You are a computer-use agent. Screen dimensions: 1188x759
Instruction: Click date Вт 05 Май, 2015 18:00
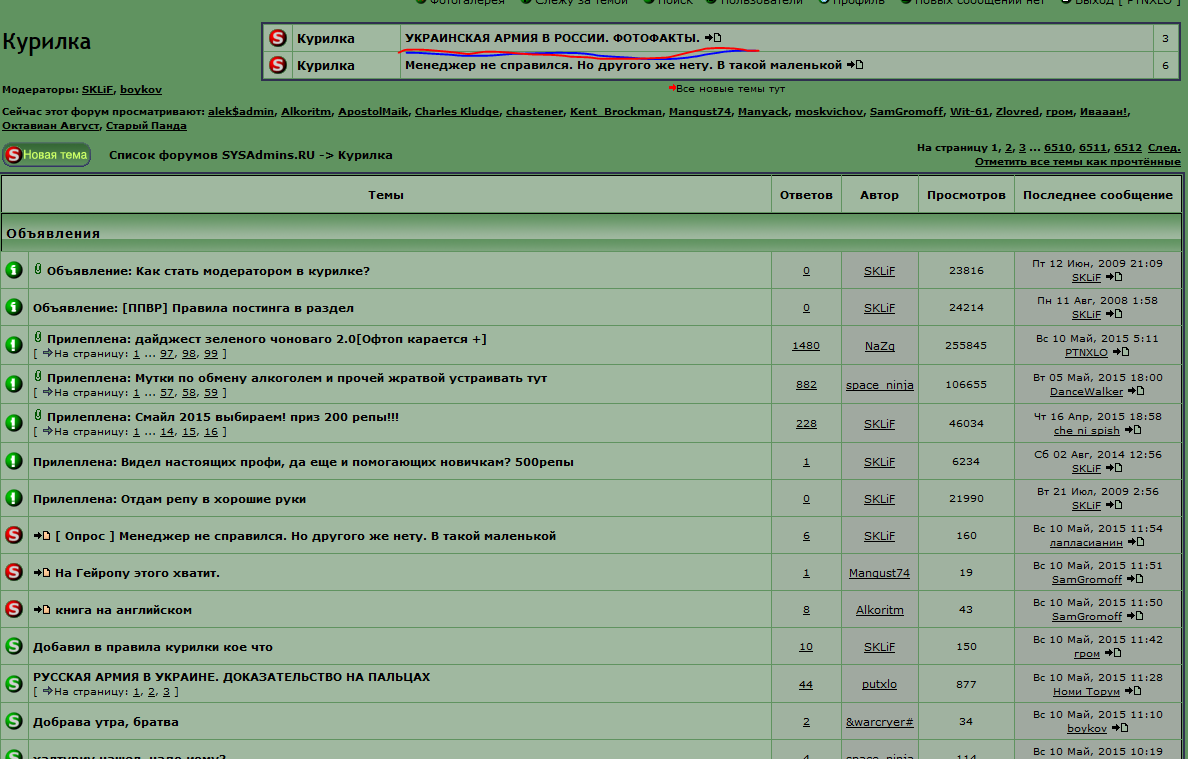point(1098,377)
